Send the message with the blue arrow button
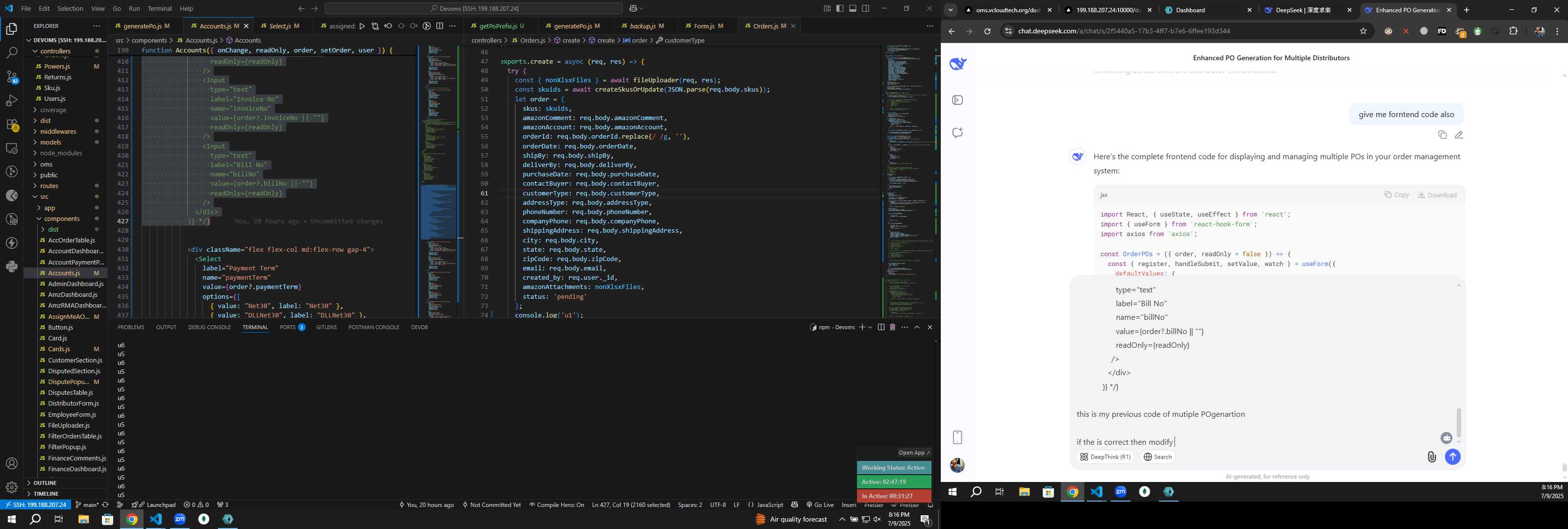 [x=1452, y=457]
